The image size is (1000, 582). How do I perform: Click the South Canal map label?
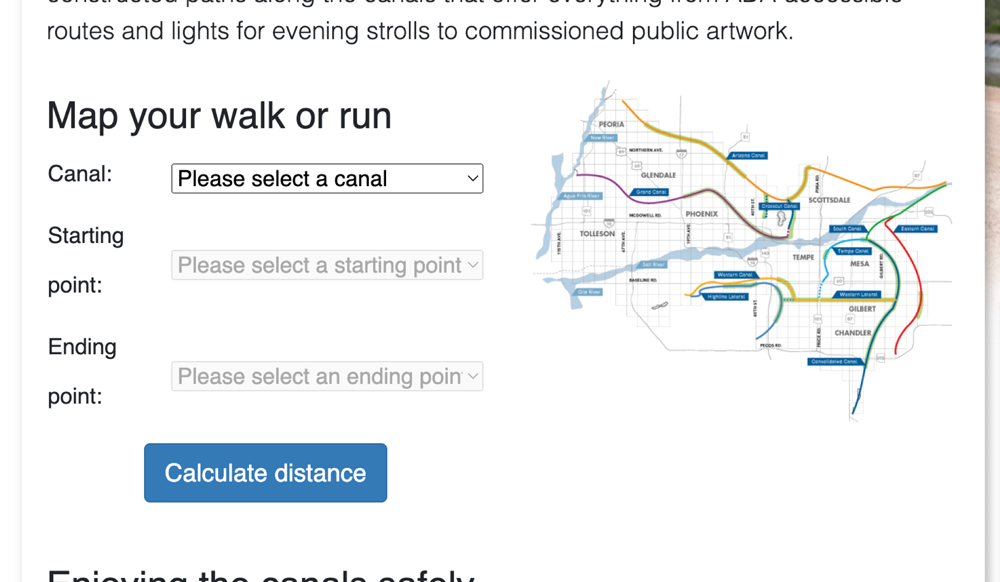point(847,229)
